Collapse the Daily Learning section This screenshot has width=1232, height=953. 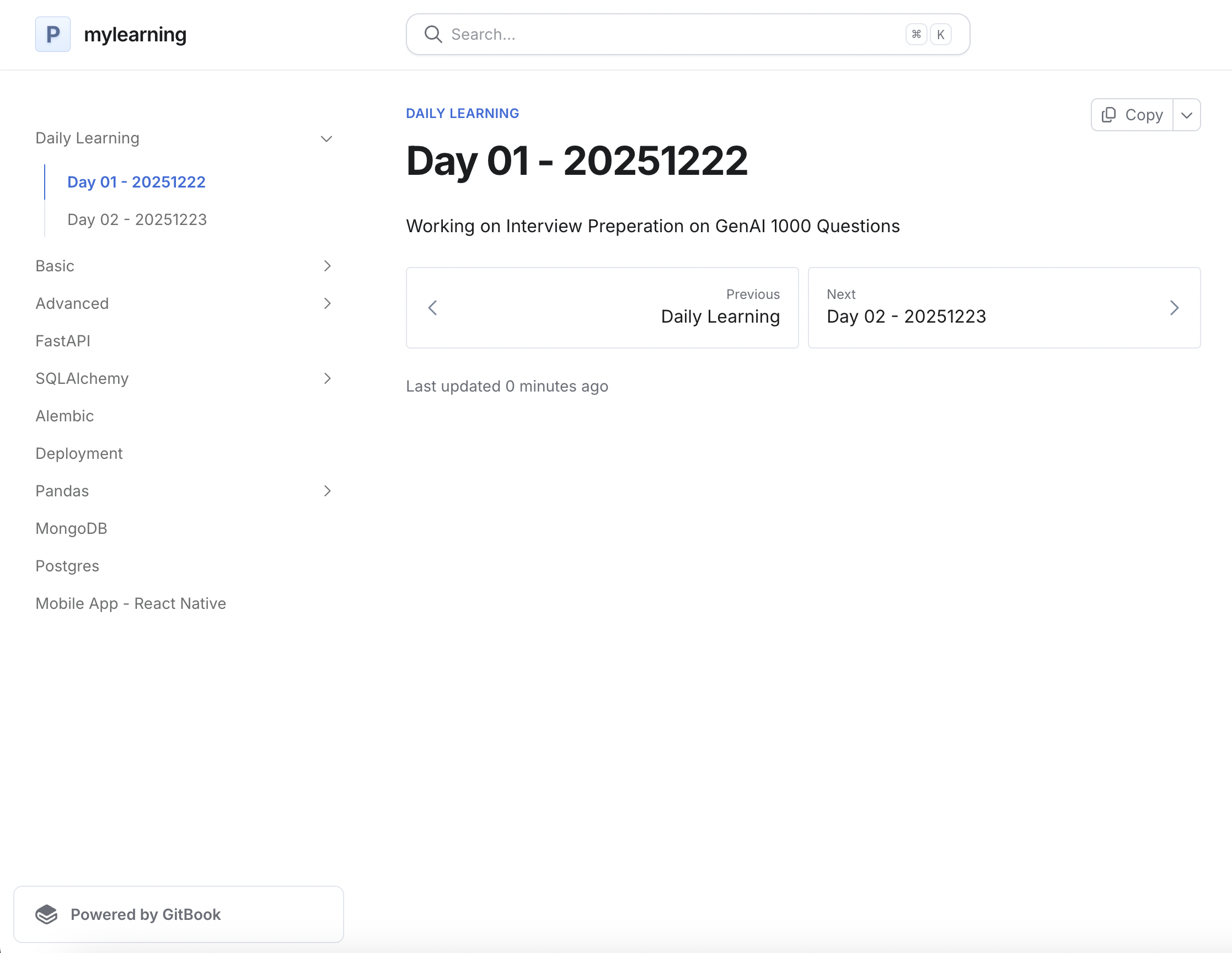326,139
